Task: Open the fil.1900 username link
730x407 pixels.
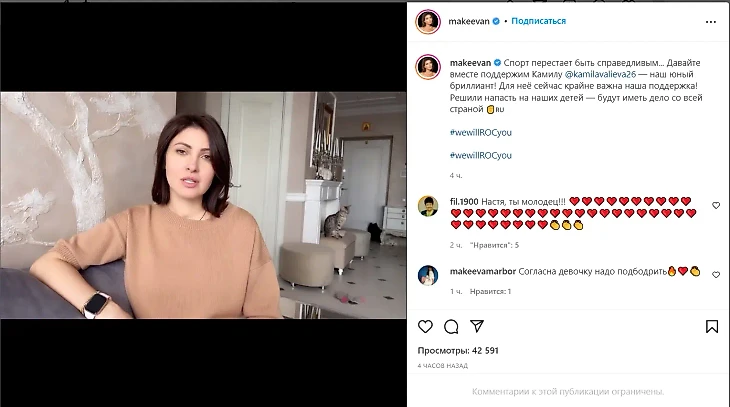Action: pos(464,202)
